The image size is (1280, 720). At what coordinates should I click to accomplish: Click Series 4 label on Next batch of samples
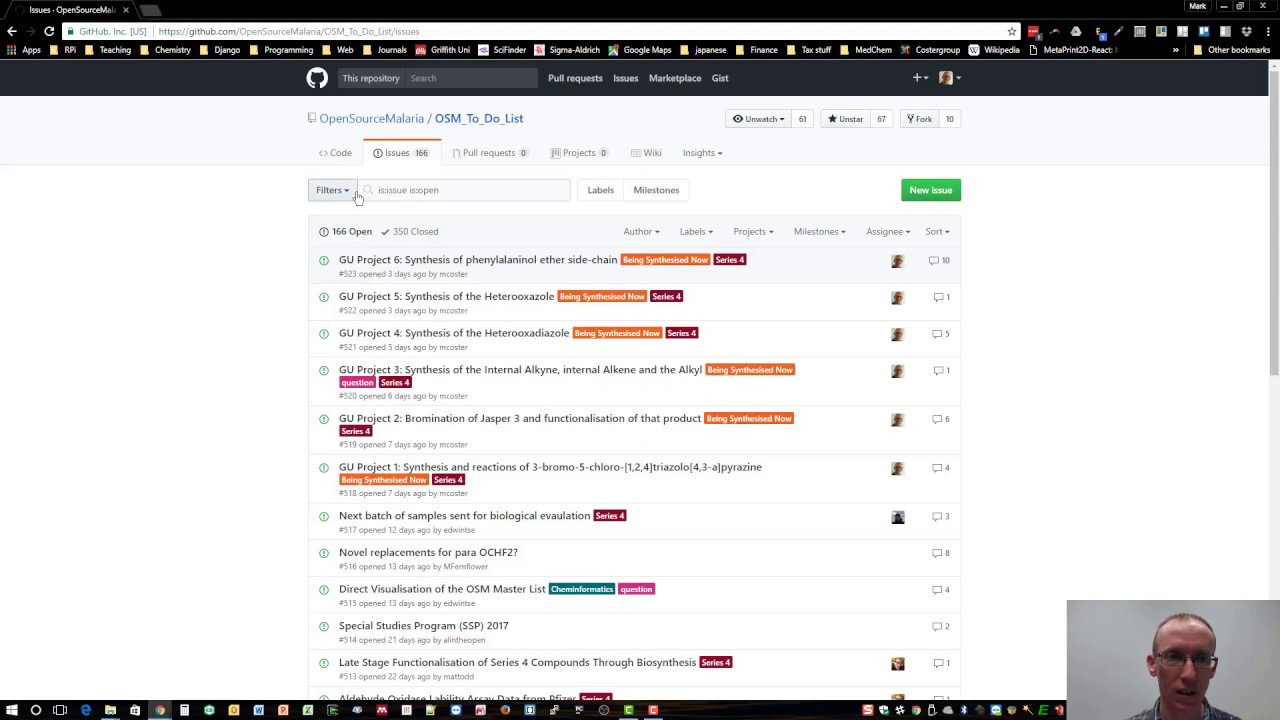coord(610,516)
